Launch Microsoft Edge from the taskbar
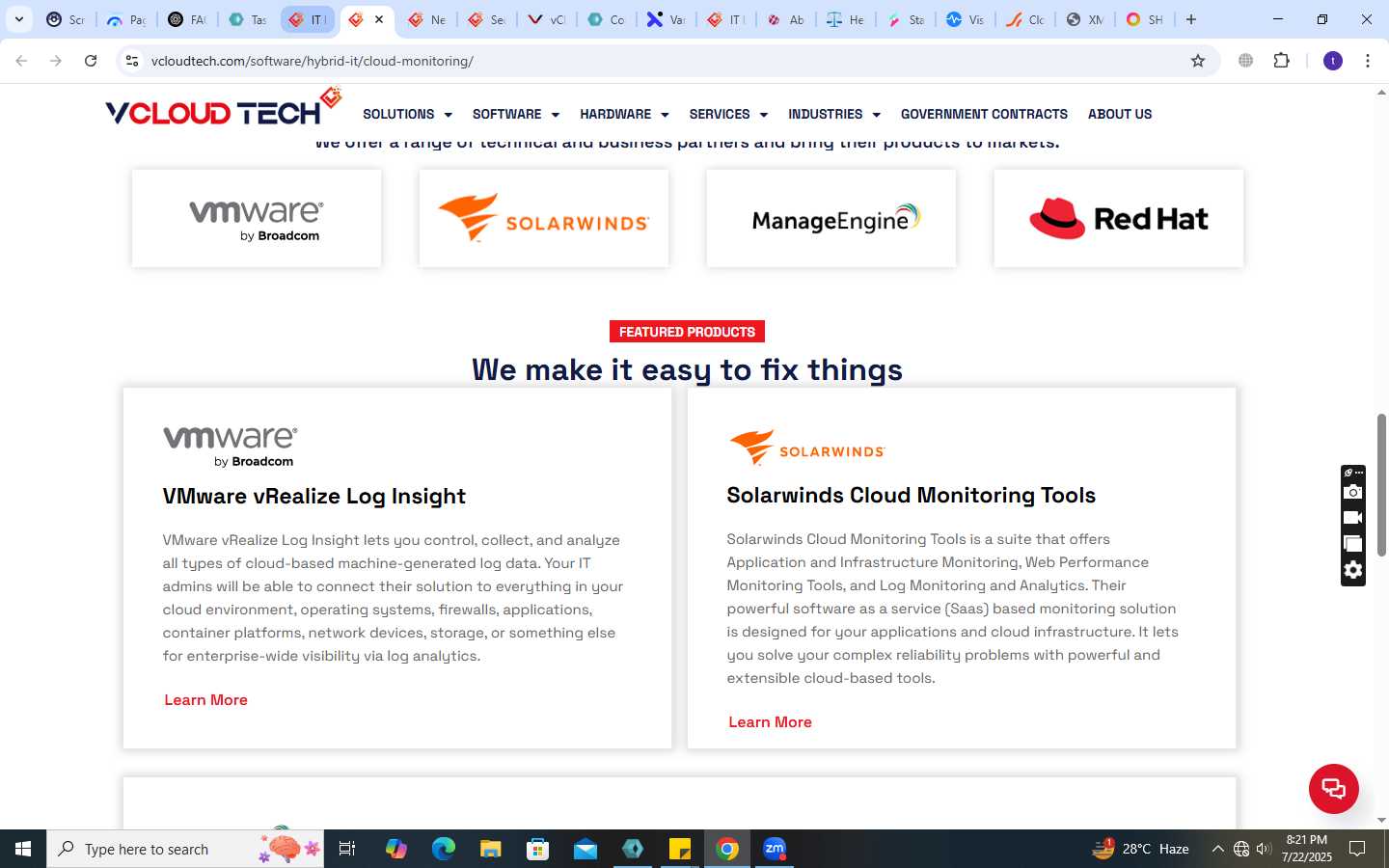1389x868 pixels. (x=443, y=849)
